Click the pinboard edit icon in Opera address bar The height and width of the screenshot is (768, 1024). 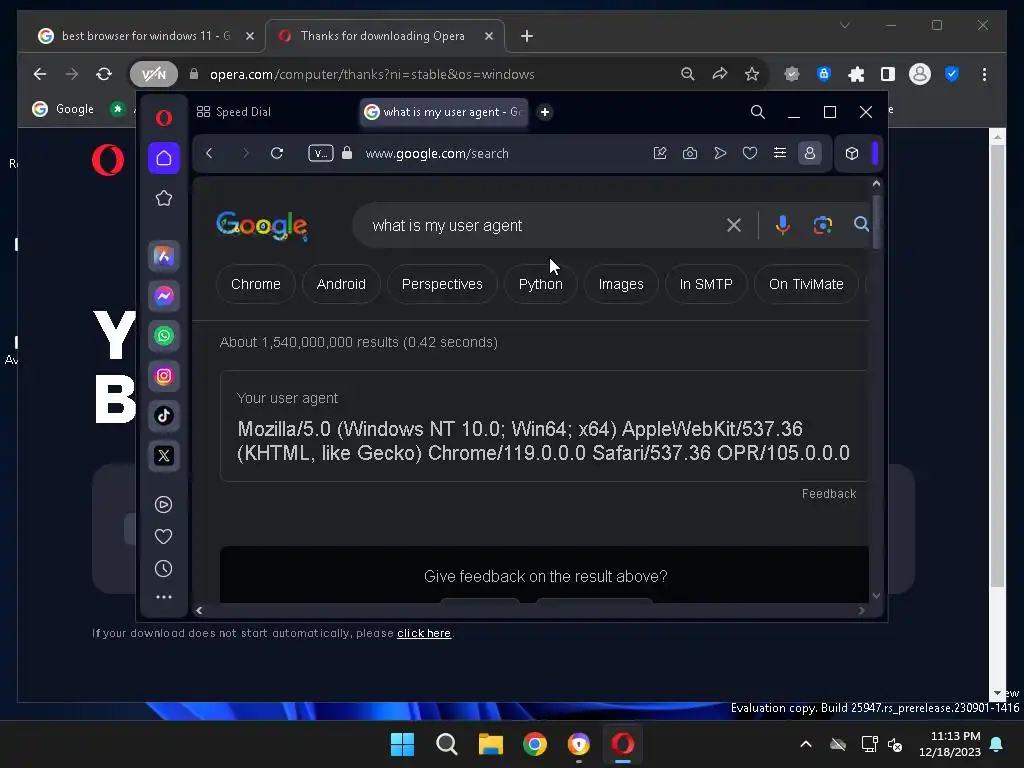(x=660, y=153)
